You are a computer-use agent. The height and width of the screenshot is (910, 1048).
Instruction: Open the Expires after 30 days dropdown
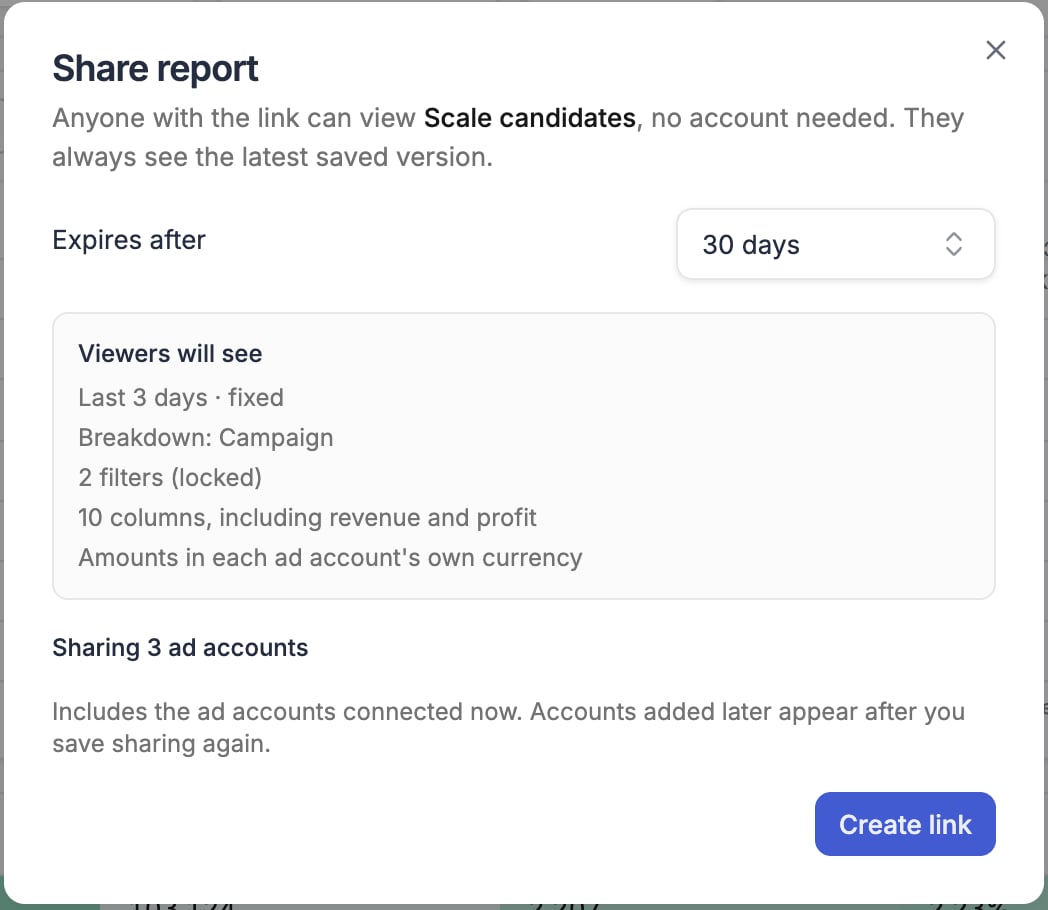click(x=835, y=244)
